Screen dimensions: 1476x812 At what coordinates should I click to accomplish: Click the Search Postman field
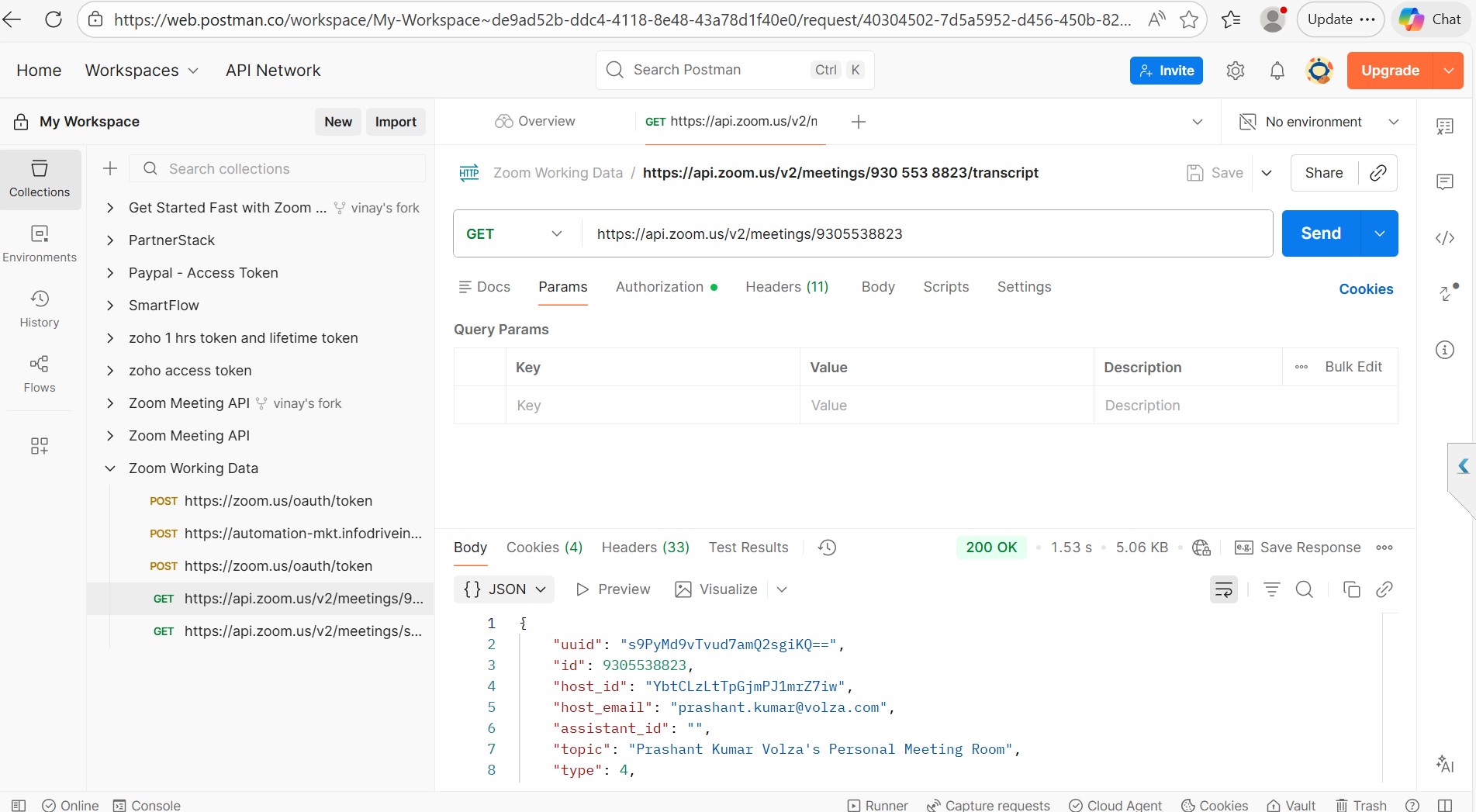pyautogui.click(x=735, y=71)
